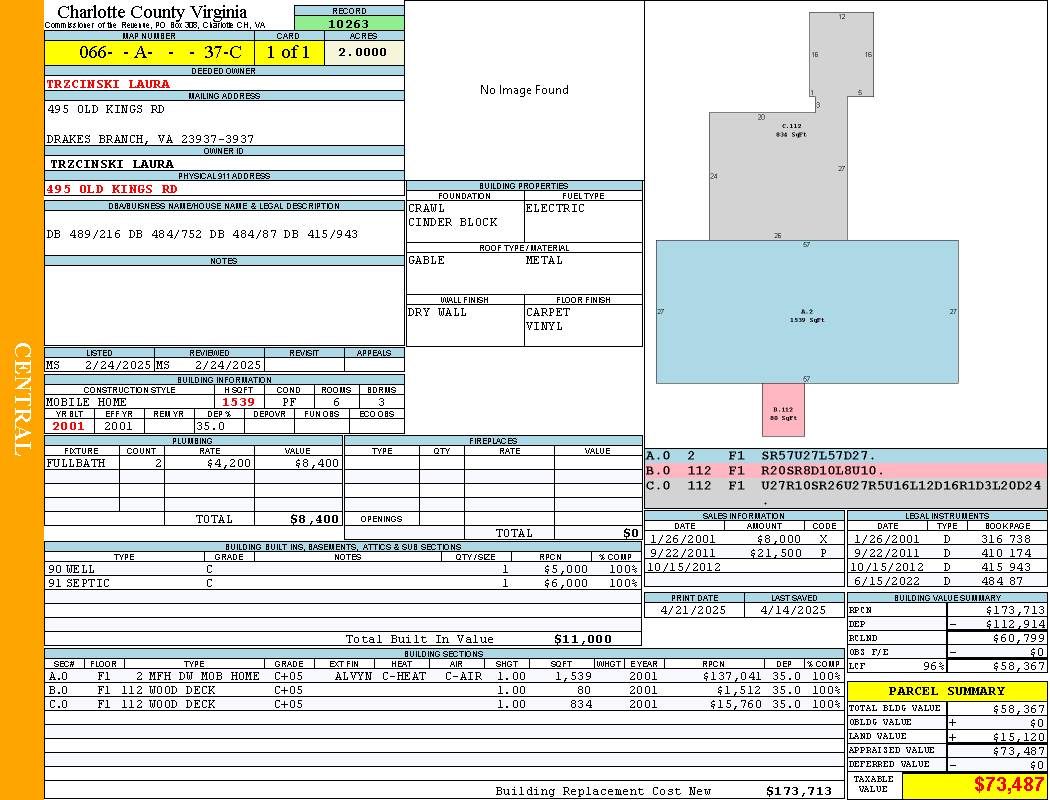Click the "No Image Found" photo placeholder
The image size is (1050, 800).
pyautogui.click(x=524, y=90)
